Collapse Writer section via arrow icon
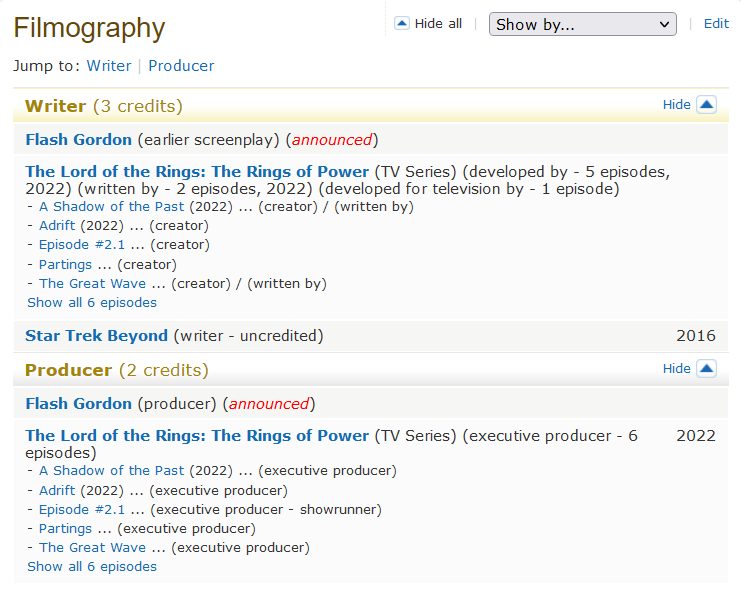The height and width of the screenshot is (592, 741). 707,104
